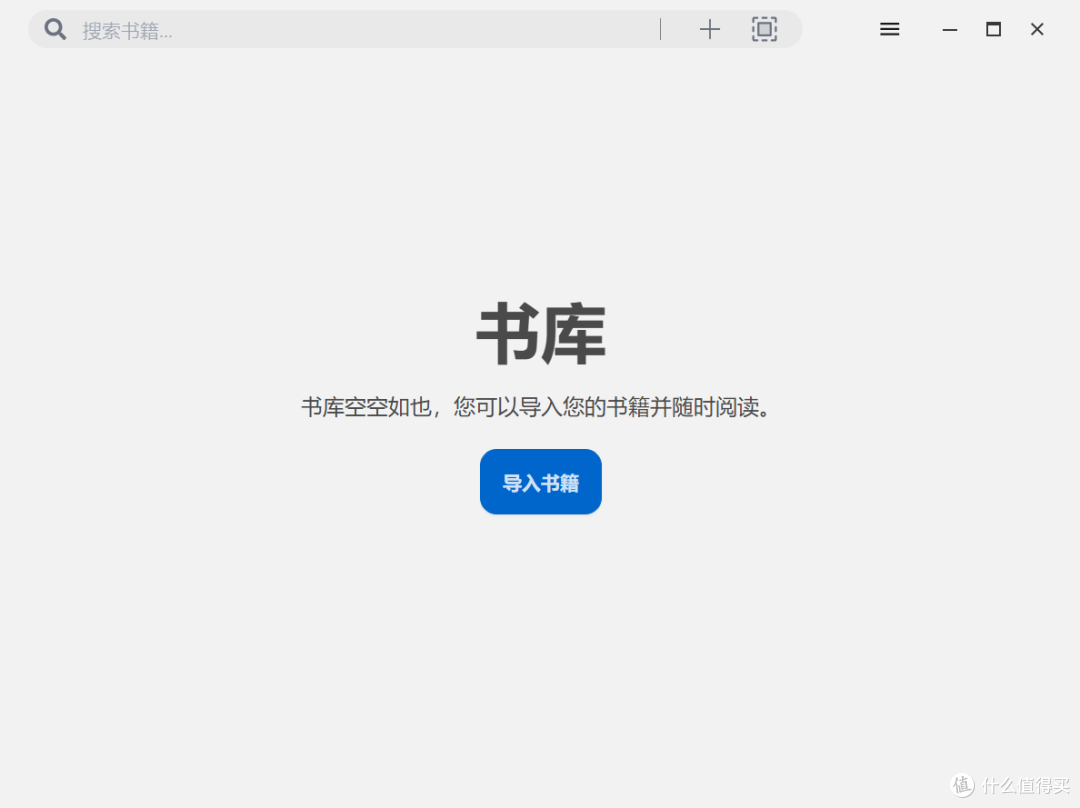Click the 书库空空如也 description text
The height and width of the screenshot is (808, 1080).
tap(537, 406)
